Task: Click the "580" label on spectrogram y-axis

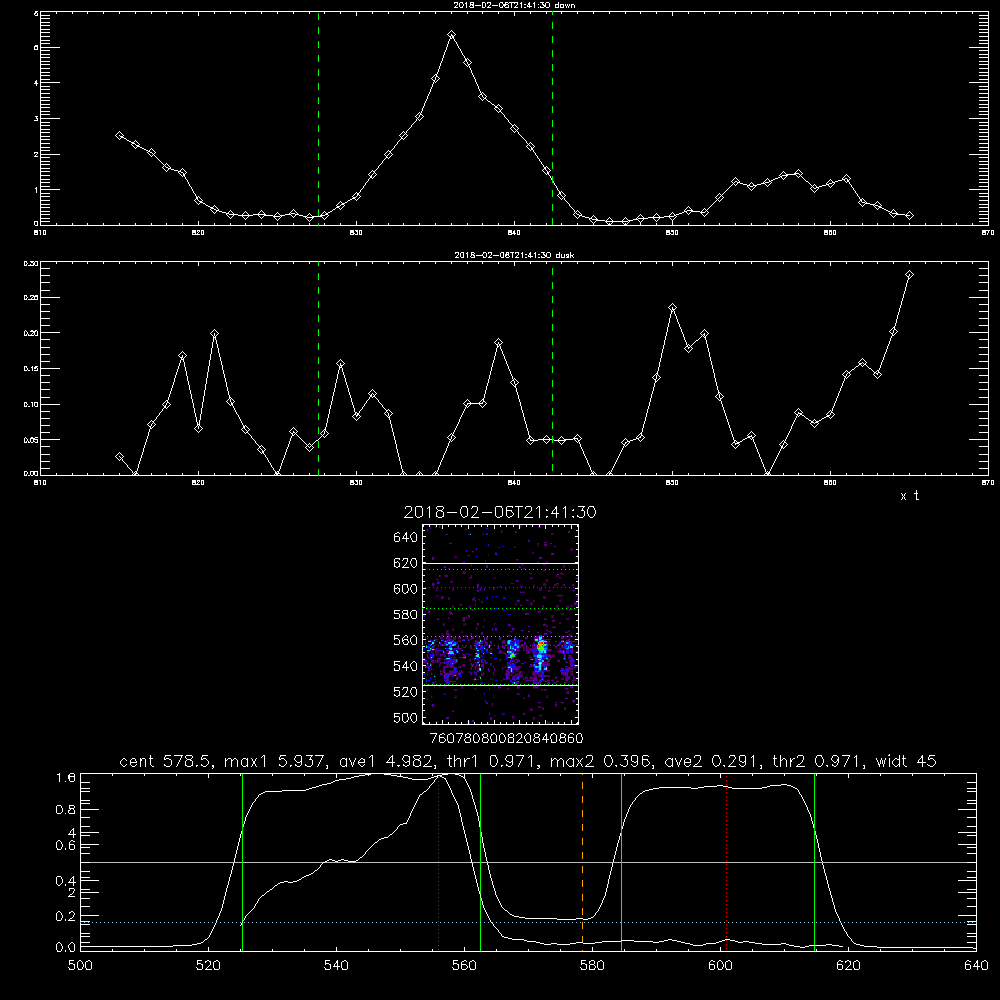Action: (405, 615)
